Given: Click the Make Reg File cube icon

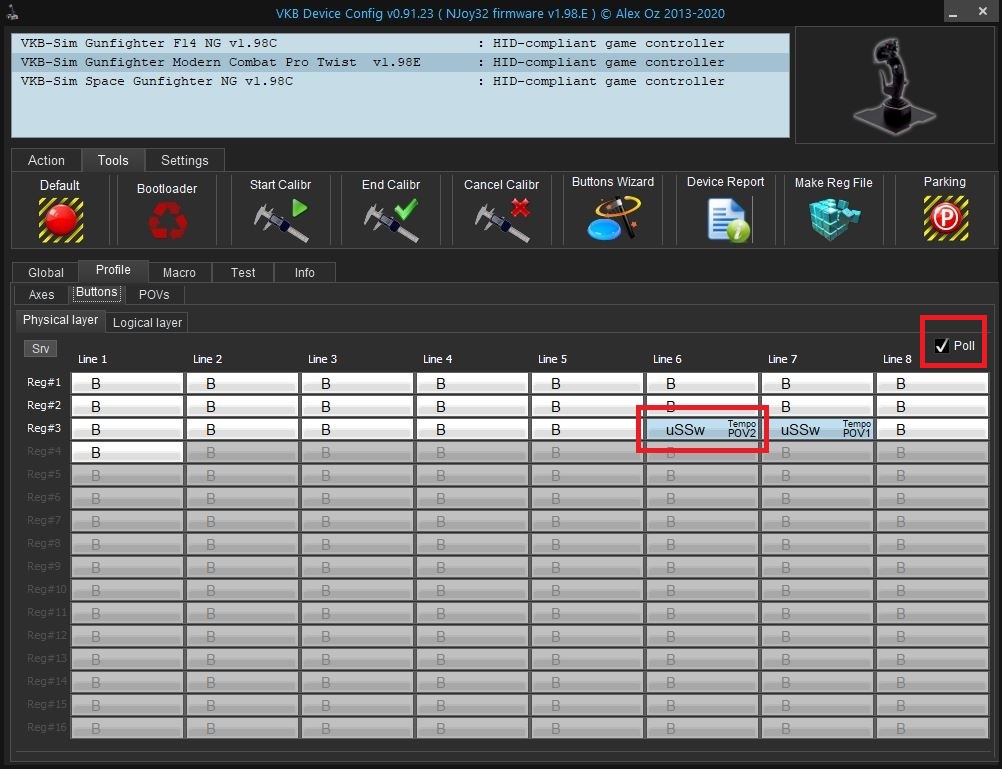Looking at the screenshot, I should [834, 219].
